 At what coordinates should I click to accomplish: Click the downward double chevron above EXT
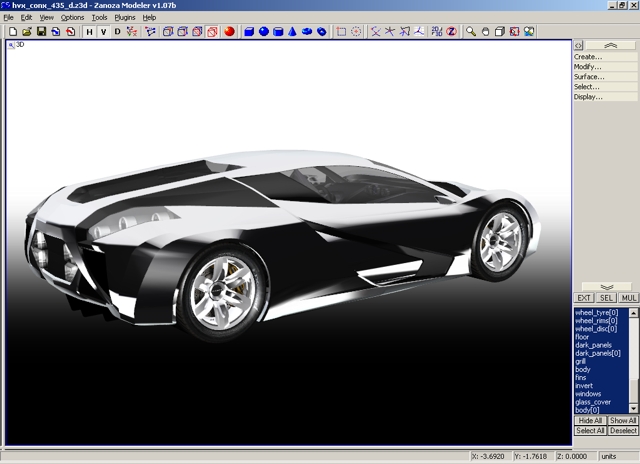pyautogui.click(x=607, y=287)
